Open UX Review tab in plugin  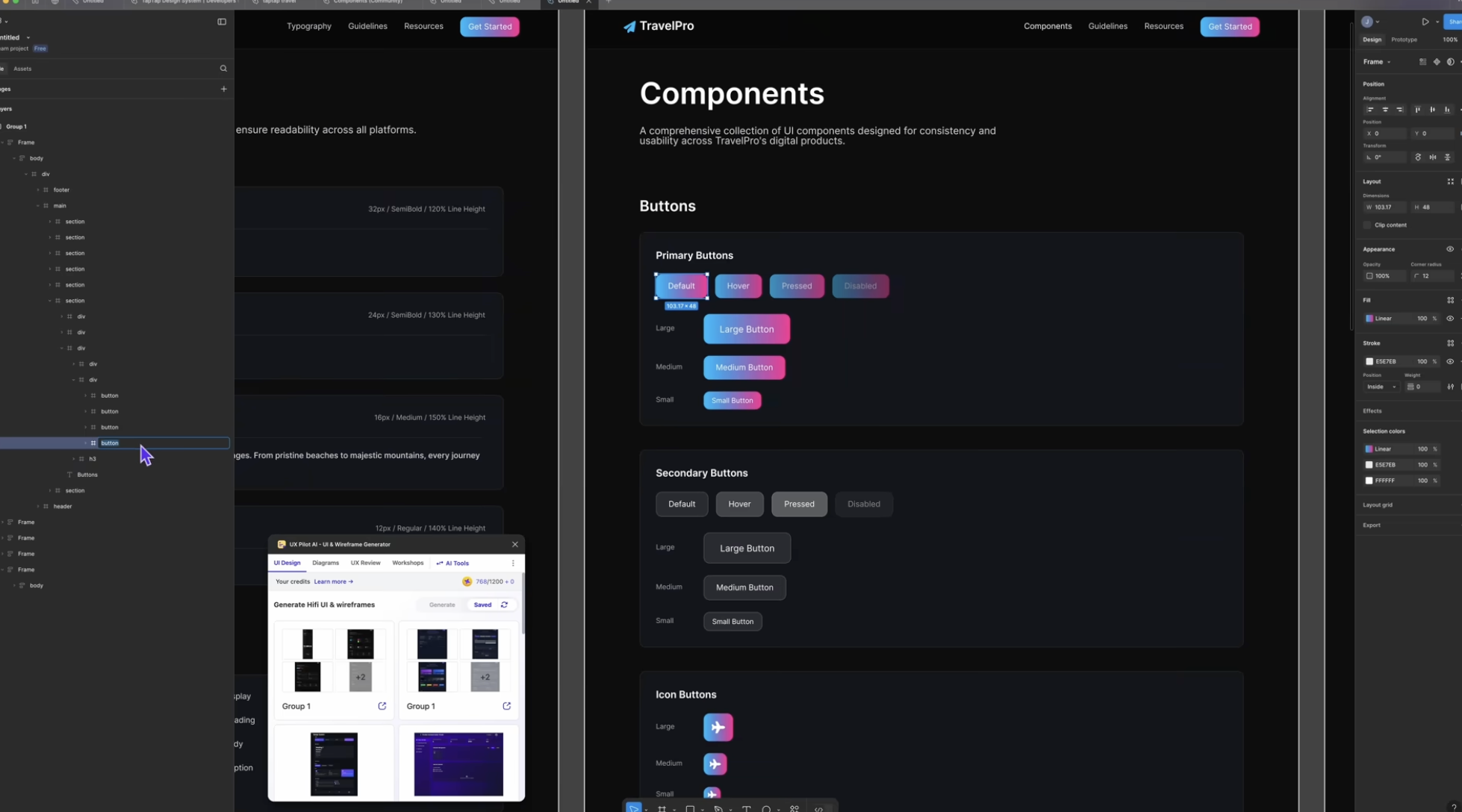(x=366, y=563)
